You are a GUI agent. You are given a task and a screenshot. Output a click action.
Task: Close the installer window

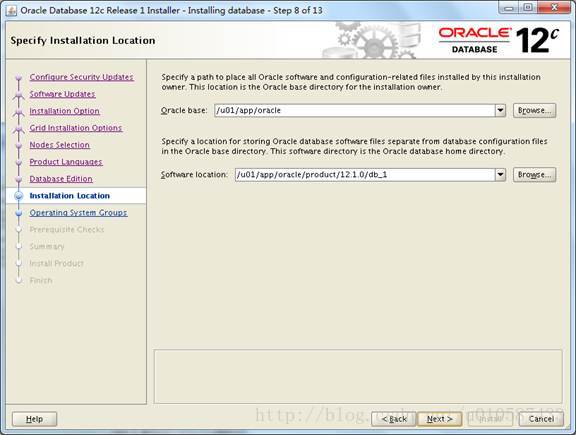pos(554,8)
